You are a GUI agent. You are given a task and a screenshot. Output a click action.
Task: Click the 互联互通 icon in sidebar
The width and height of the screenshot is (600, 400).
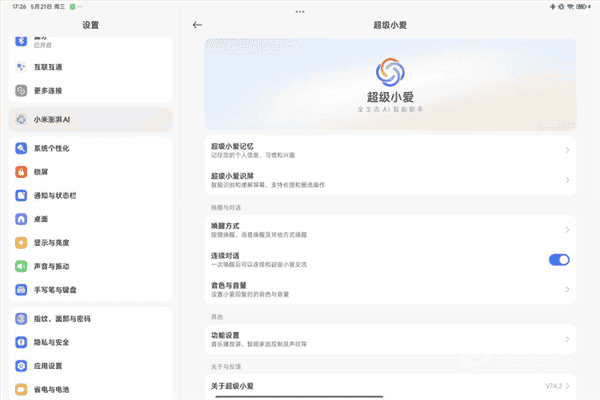[x=21, y=67]
